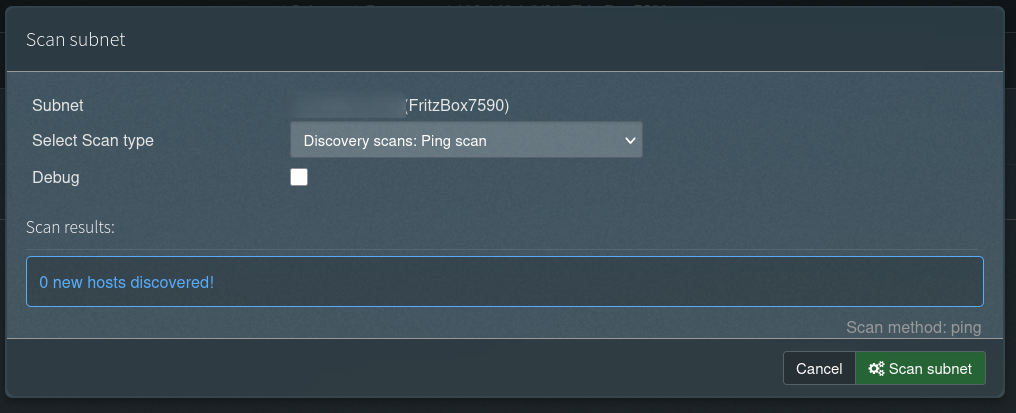
Task: Click the 'Scan subnet' dialog title
Action: [75, 40]
